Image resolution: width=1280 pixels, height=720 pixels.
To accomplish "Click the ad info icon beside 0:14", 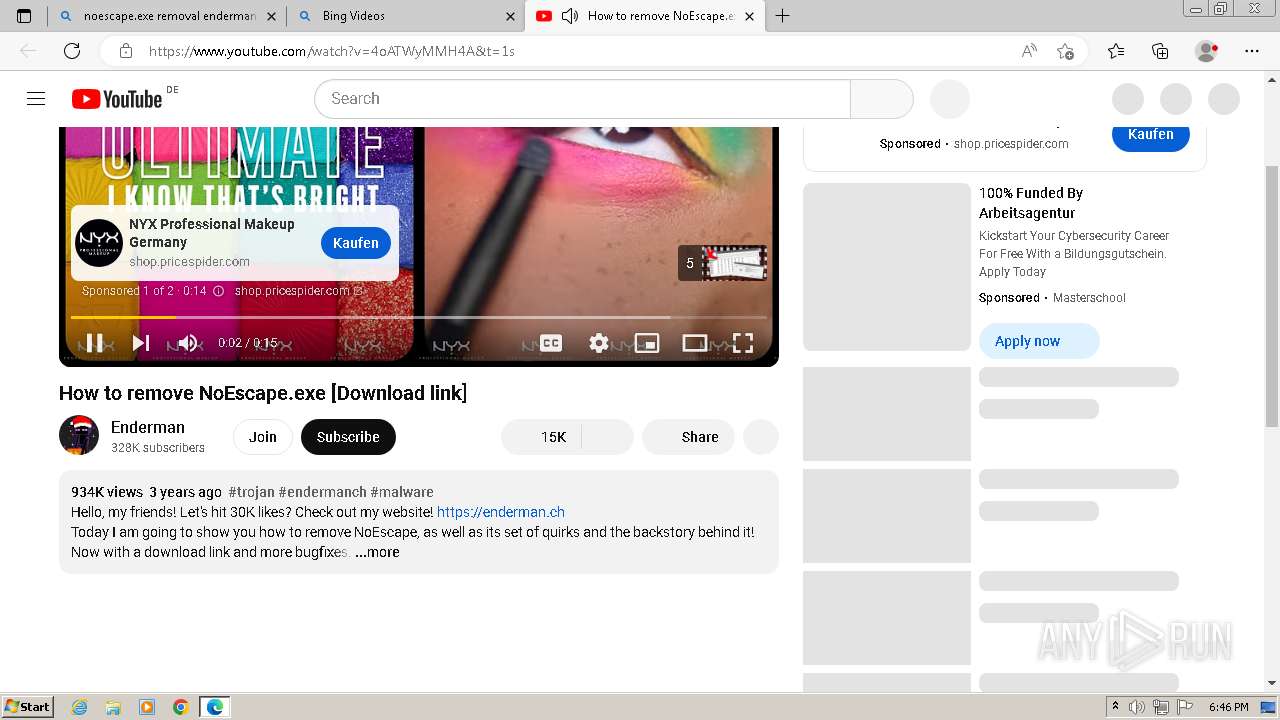I will point(218,291).
